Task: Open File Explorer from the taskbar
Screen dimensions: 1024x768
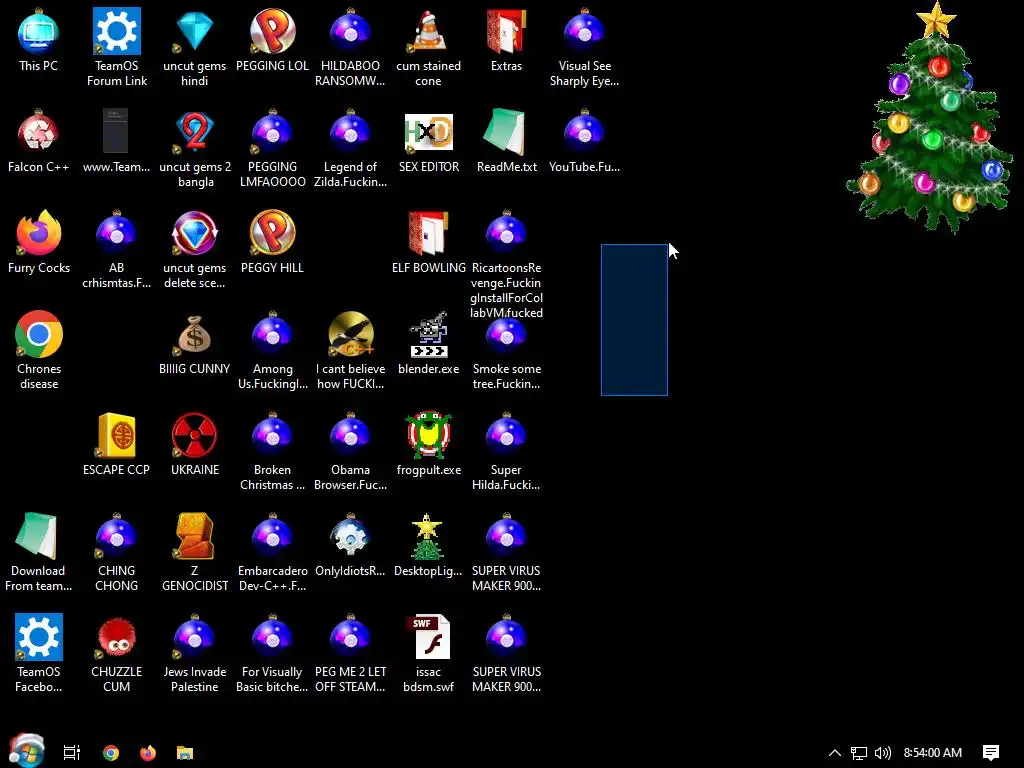Action: [185, 752]
